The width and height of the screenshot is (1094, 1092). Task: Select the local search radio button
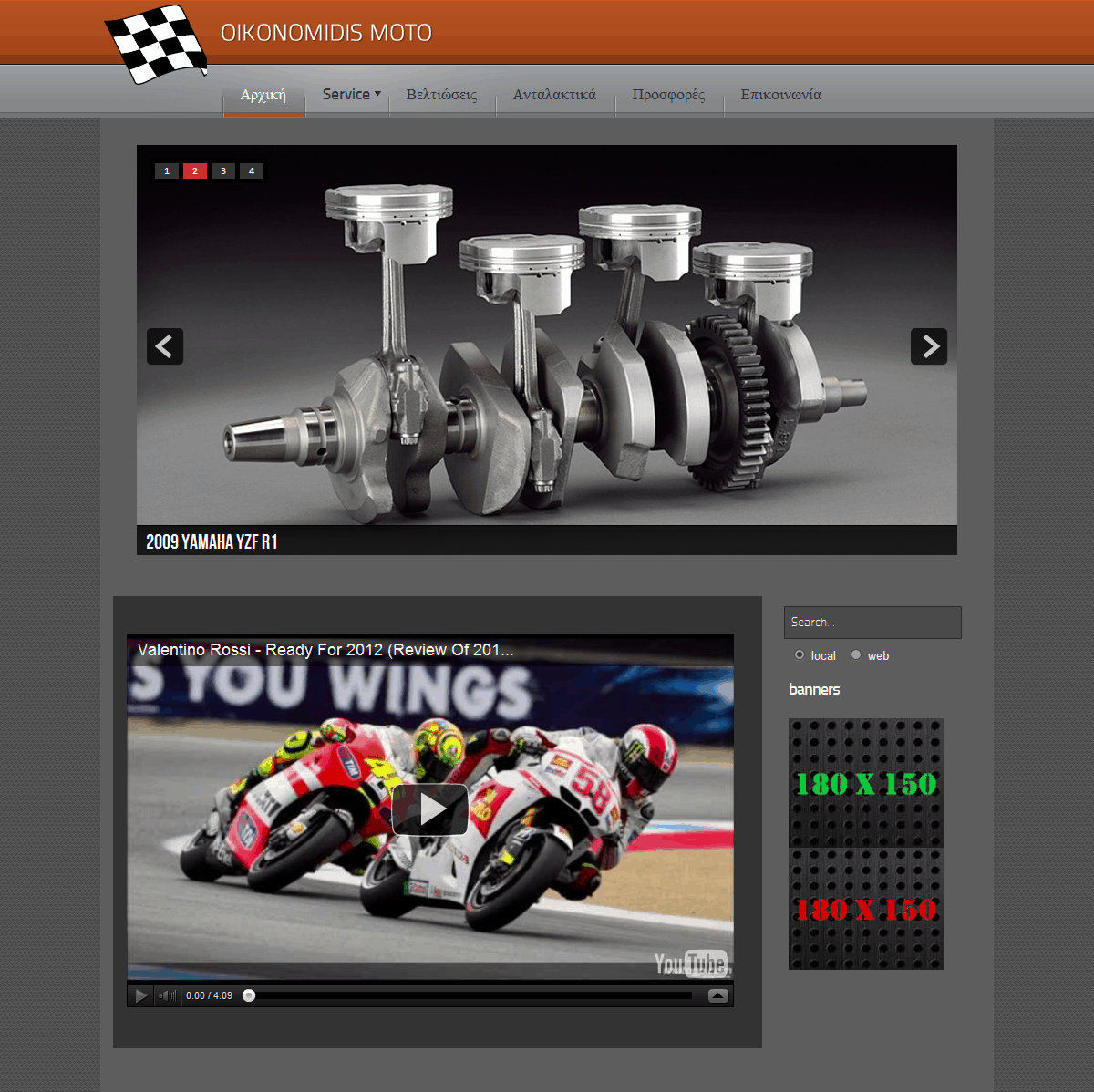point(800,654)
